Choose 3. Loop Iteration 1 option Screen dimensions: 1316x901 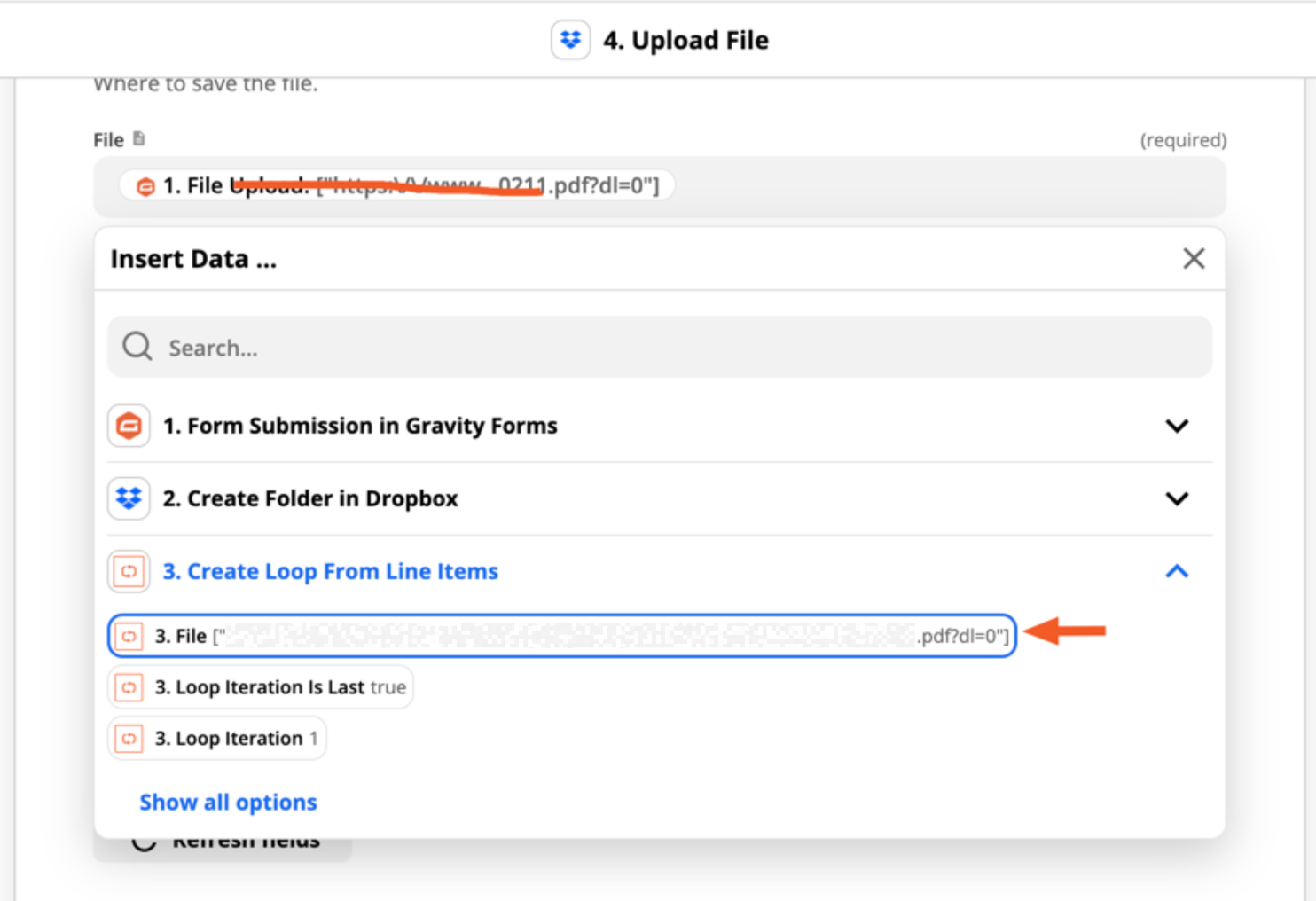[x=217, y=739]
